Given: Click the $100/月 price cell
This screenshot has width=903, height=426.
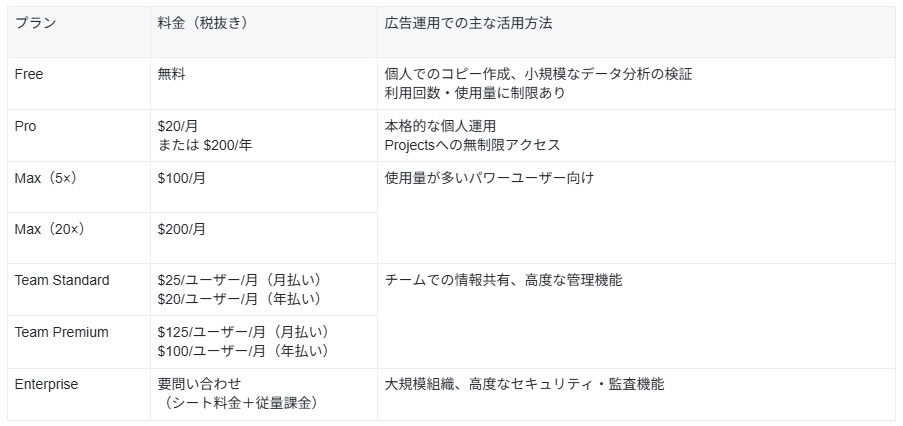Looking at the screenshot, I should (x=264, y=187).
